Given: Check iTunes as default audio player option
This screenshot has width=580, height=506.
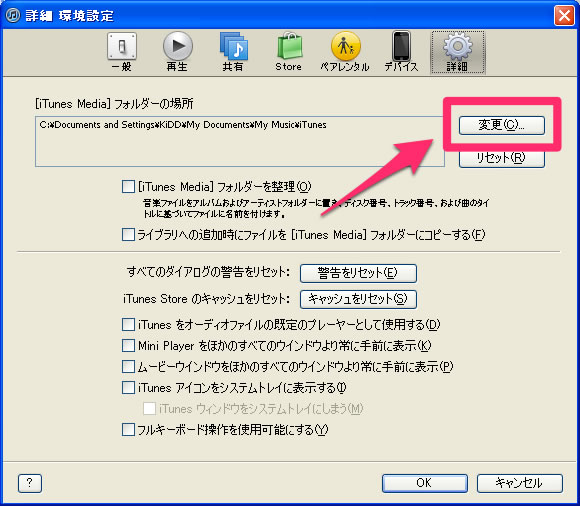Looking at the screenshot, I should point(128,324).
